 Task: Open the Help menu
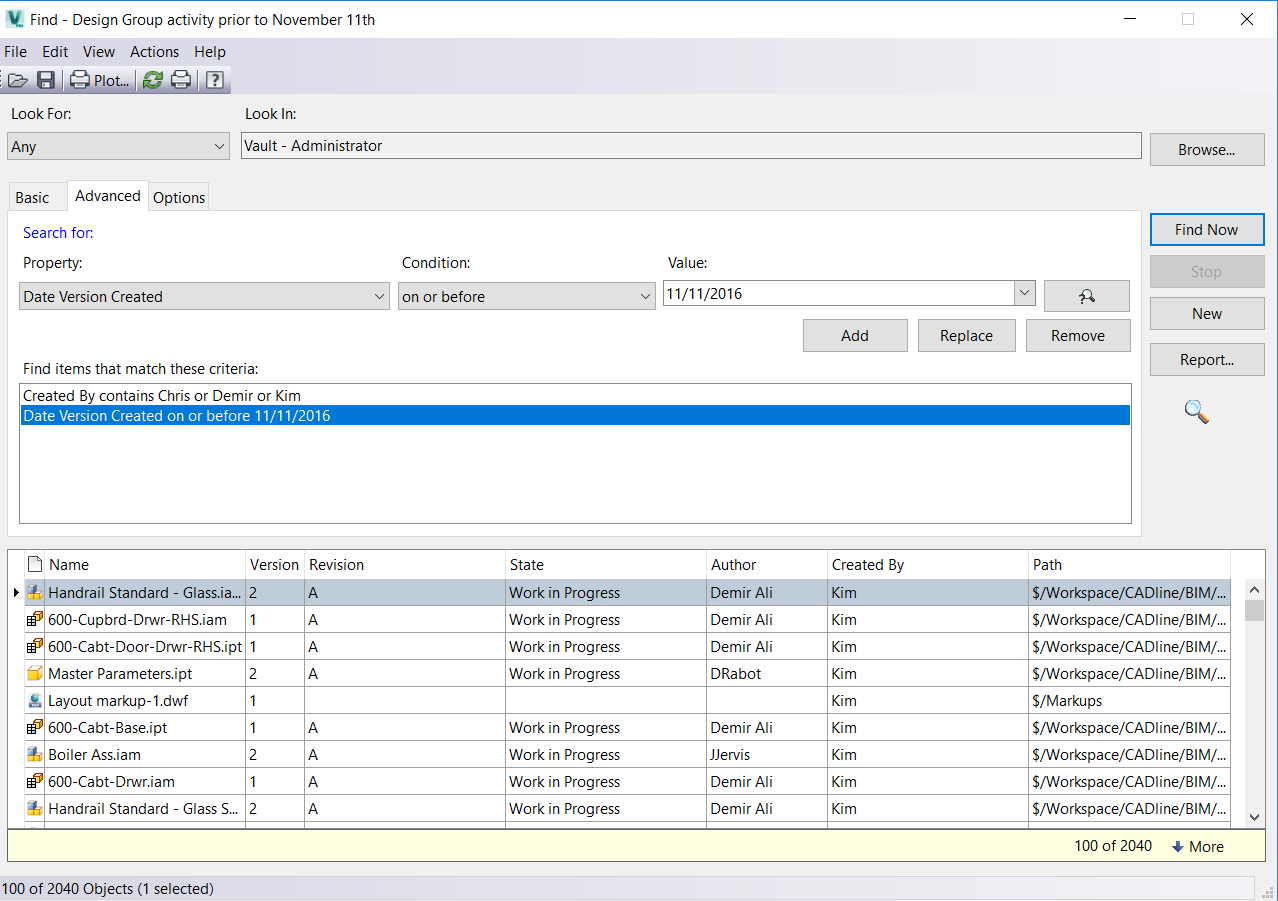(210, 51)
